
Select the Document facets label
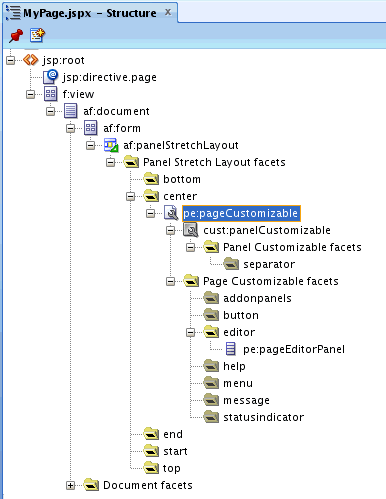click(148, 485)
